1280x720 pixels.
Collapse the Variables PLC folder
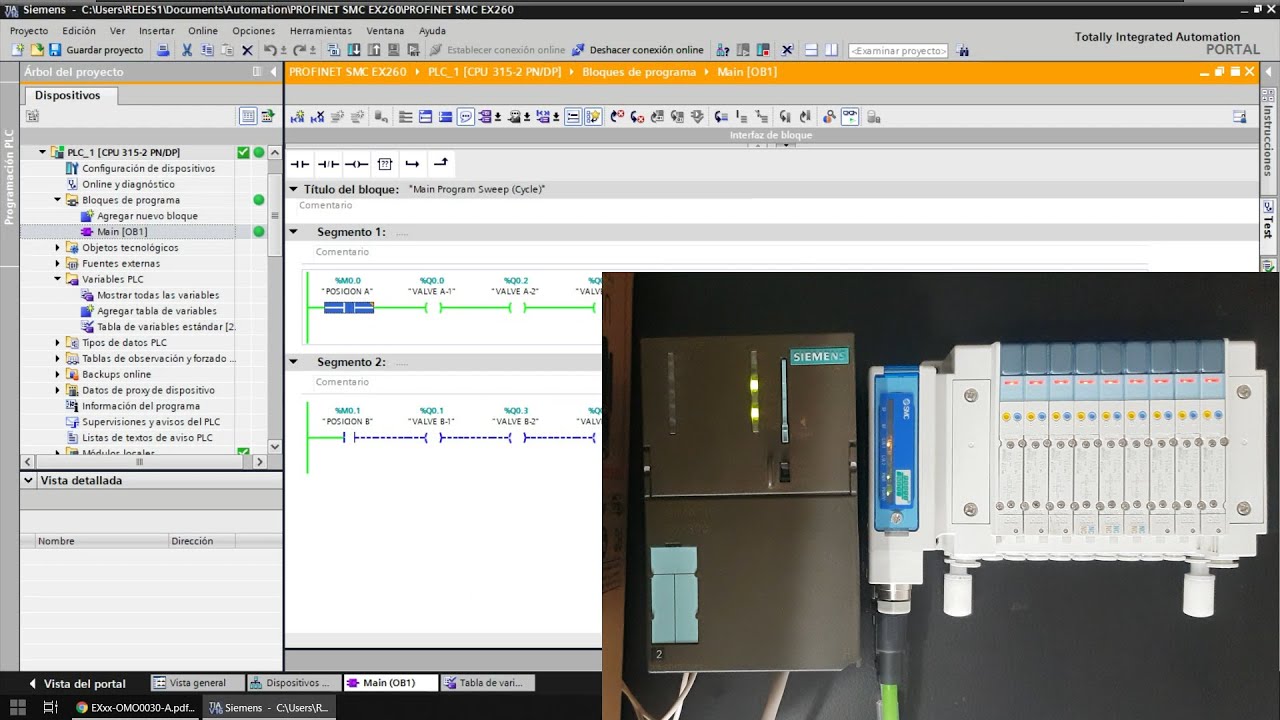(58, 279)
